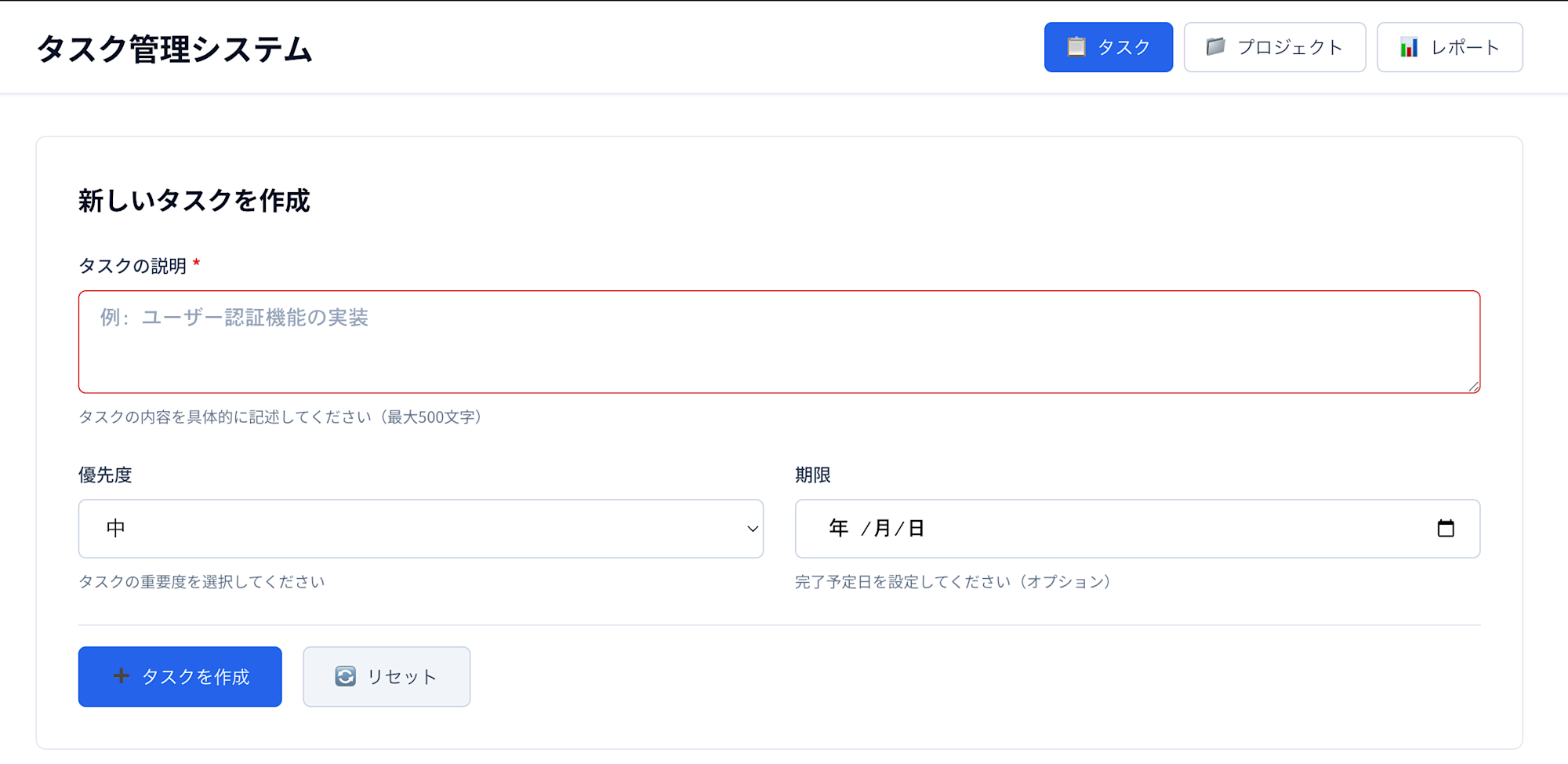Change priority from 中 to another level
The image size is (1568, 764).
419,528
